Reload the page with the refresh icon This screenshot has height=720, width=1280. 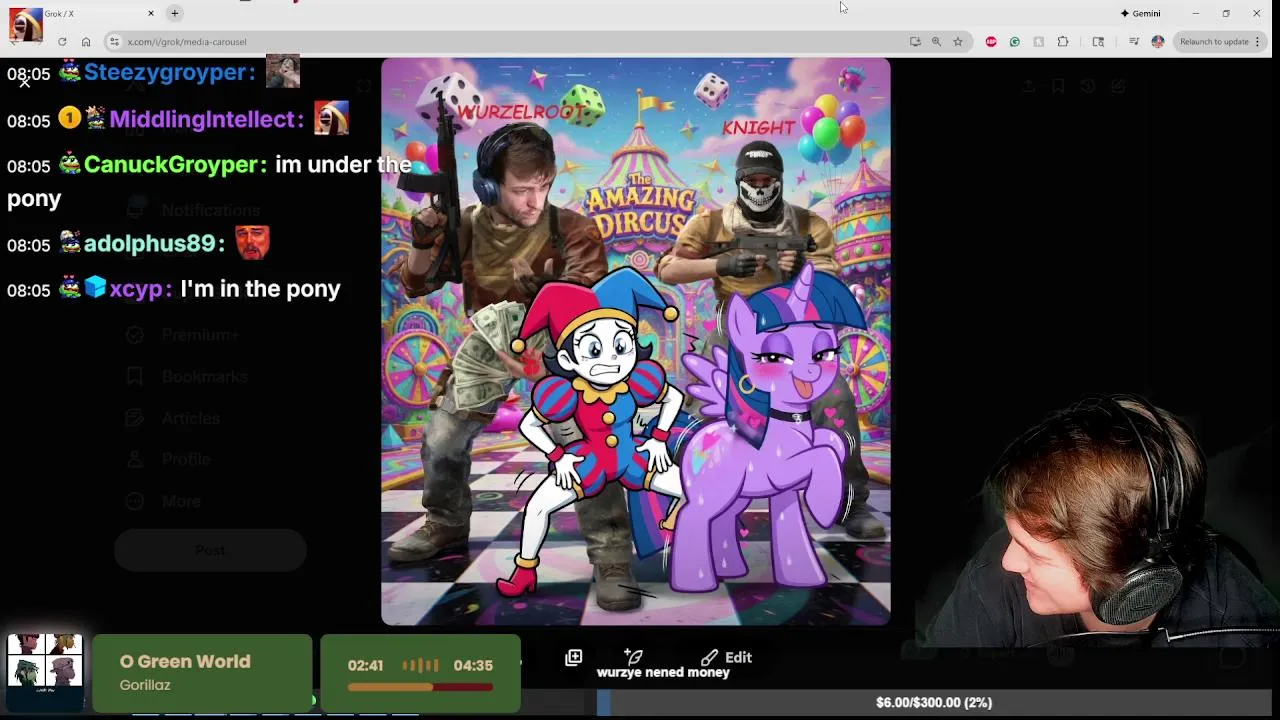[x=62, y=41]
